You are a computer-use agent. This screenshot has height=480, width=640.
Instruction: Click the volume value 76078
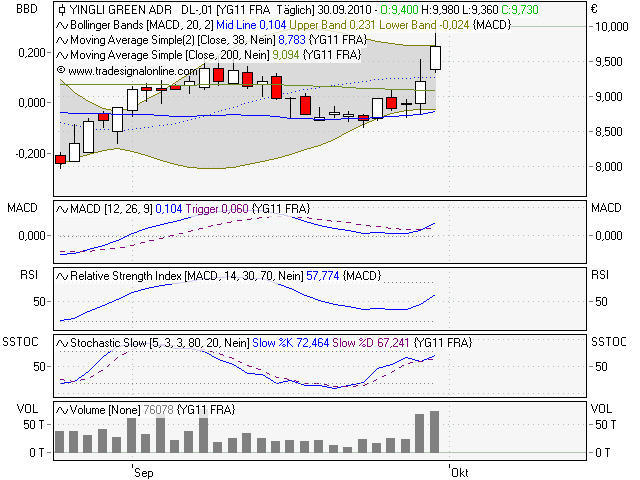pos(158,410)
